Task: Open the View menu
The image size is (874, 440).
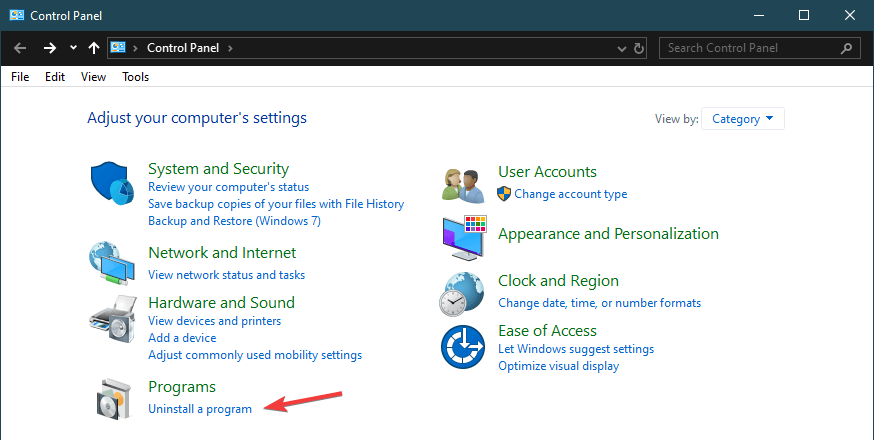Action: point(93,77)
